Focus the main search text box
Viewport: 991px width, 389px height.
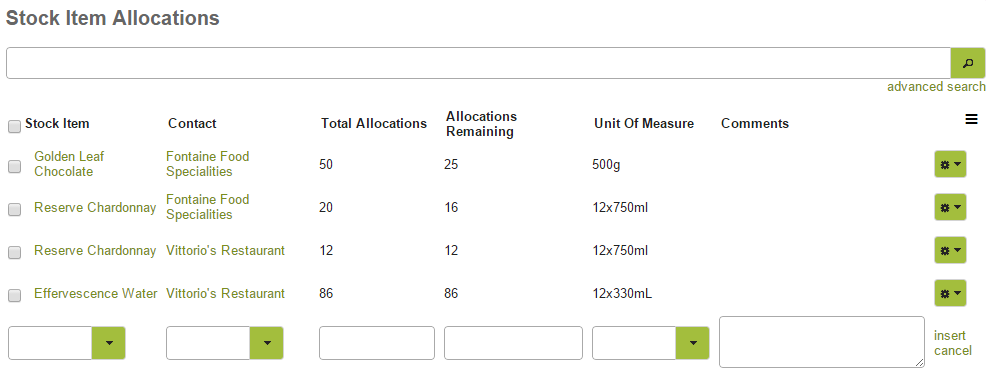tap(478, 63)
